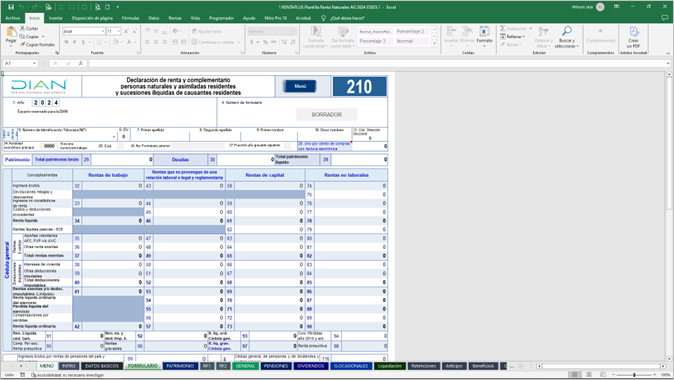The width and height of the screenshot is (674, 380).
Task: Click the BORRADOR button
Action: point(326,114)
